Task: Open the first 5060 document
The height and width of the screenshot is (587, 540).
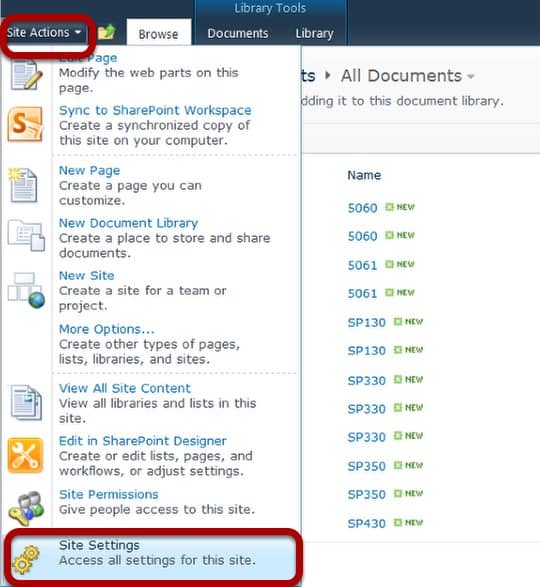Action: click(x=362, y=208)
